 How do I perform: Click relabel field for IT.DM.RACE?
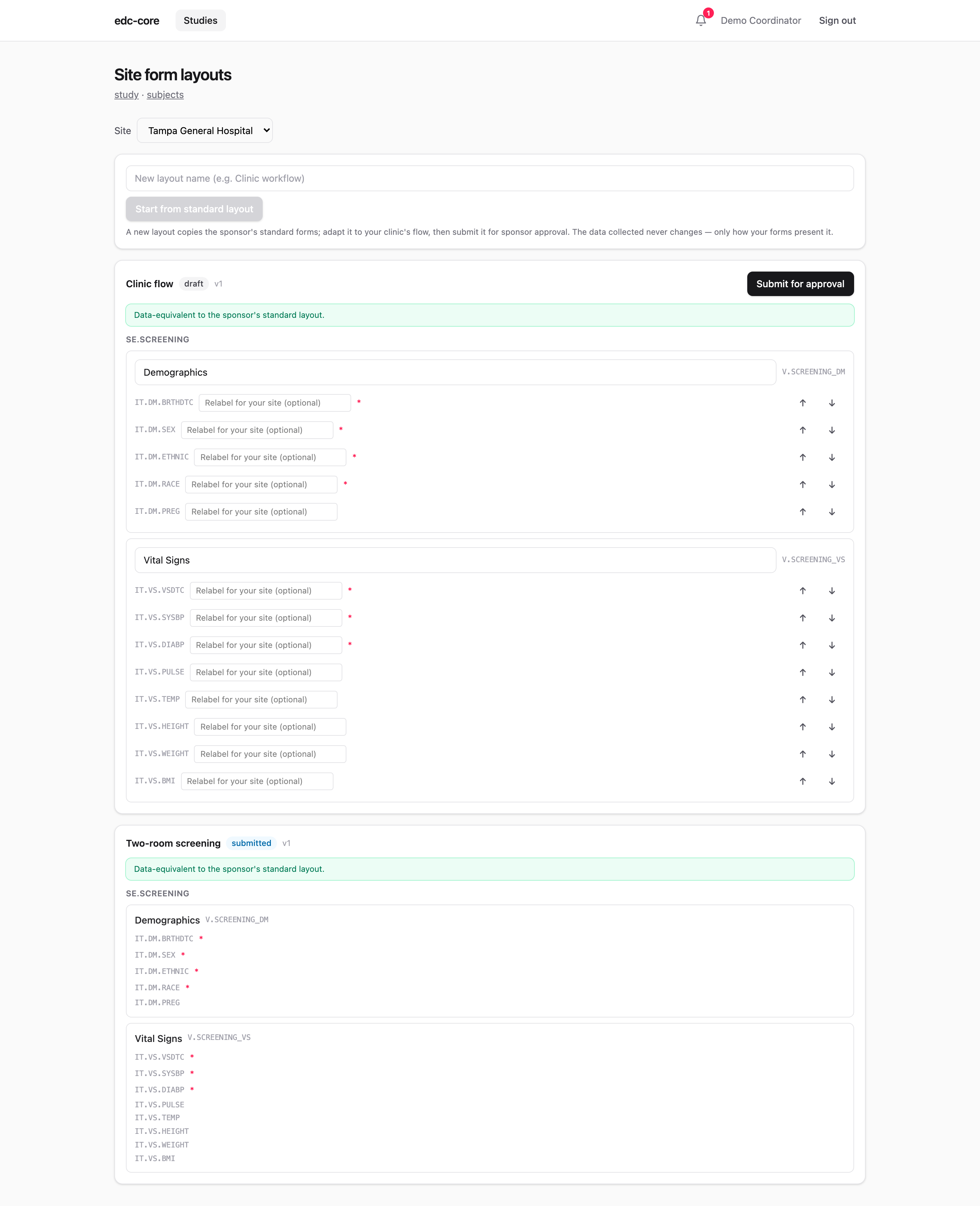(x=261, y=485)
